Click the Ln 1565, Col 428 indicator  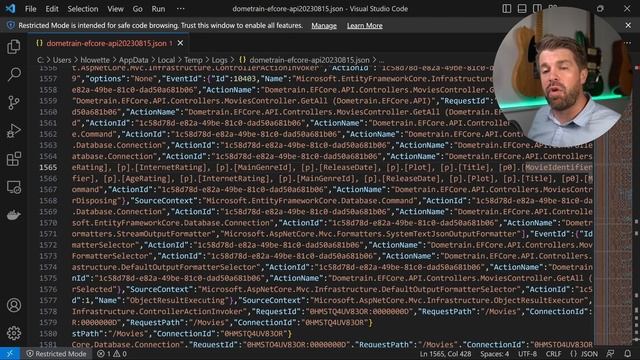(445, 354)
